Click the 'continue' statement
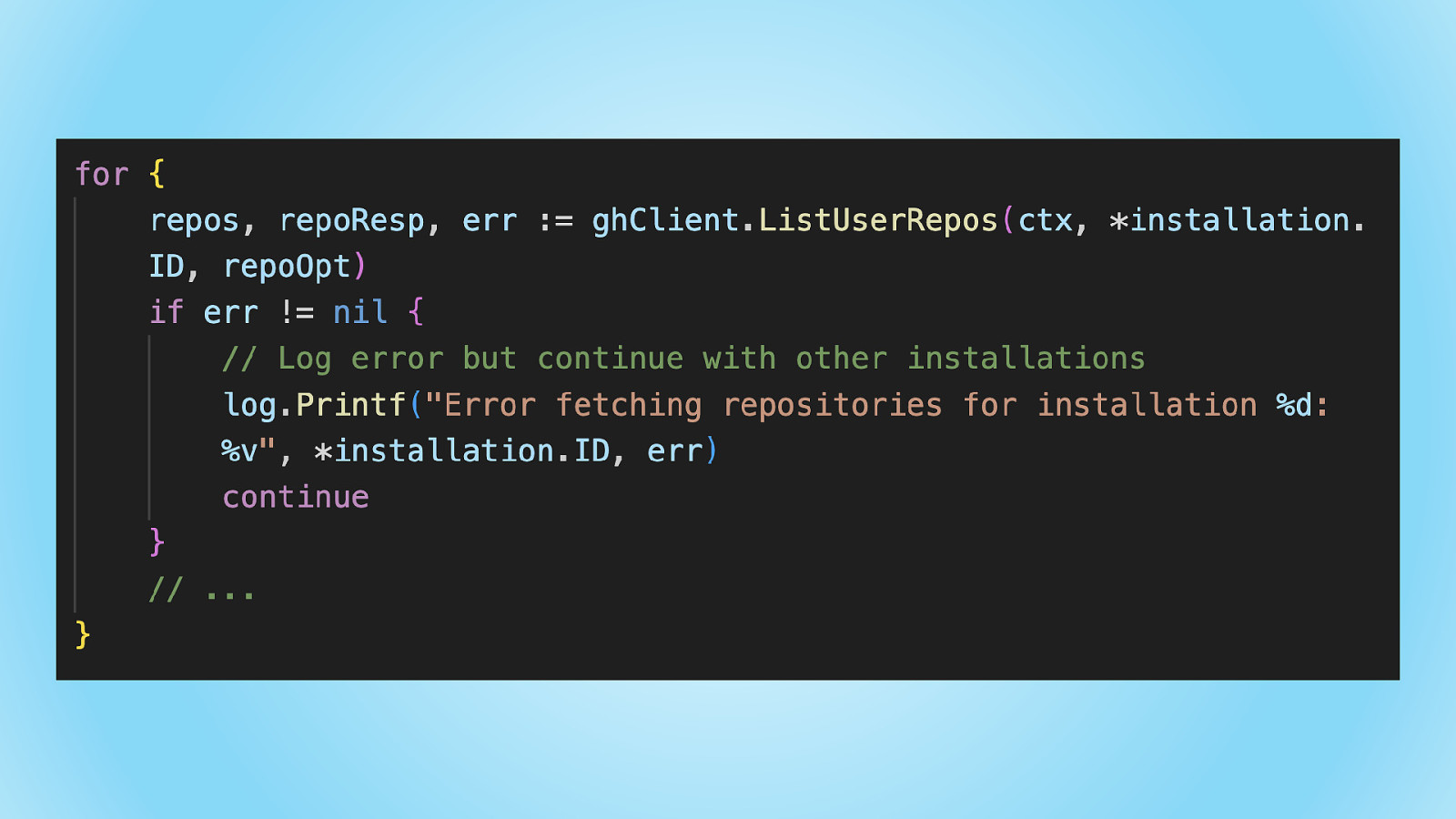 pyautogui.click(x=296, y=497)
